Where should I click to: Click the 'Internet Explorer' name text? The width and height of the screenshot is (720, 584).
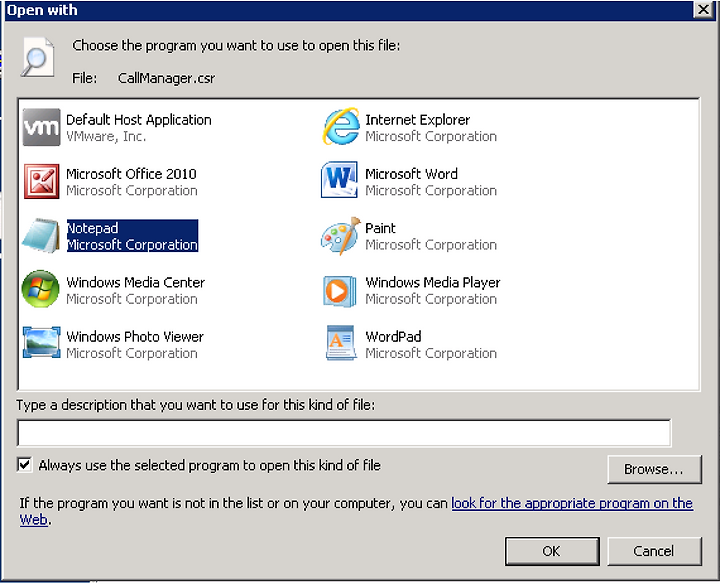(417, 120)
